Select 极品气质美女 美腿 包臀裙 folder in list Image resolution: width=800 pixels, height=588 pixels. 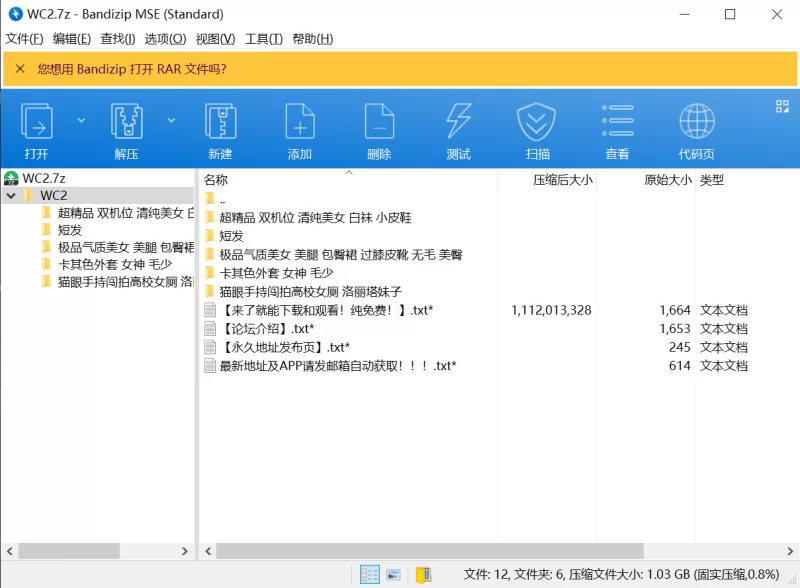[341, 255]
